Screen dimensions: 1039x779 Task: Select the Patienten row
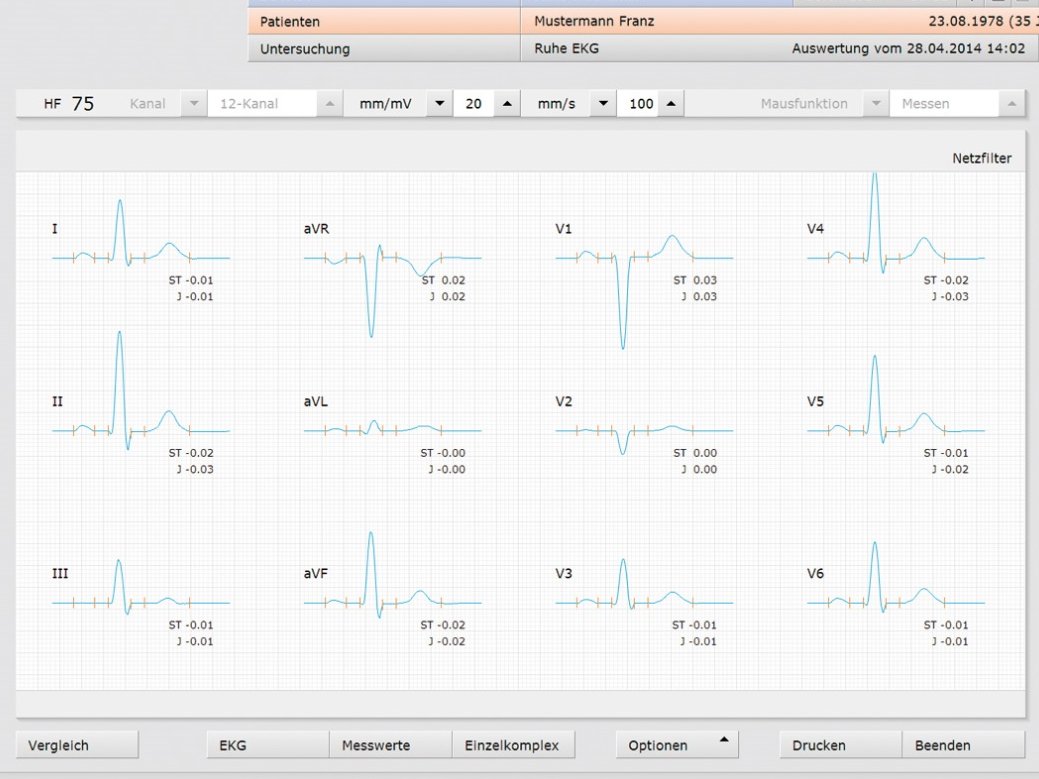(383, 21)
